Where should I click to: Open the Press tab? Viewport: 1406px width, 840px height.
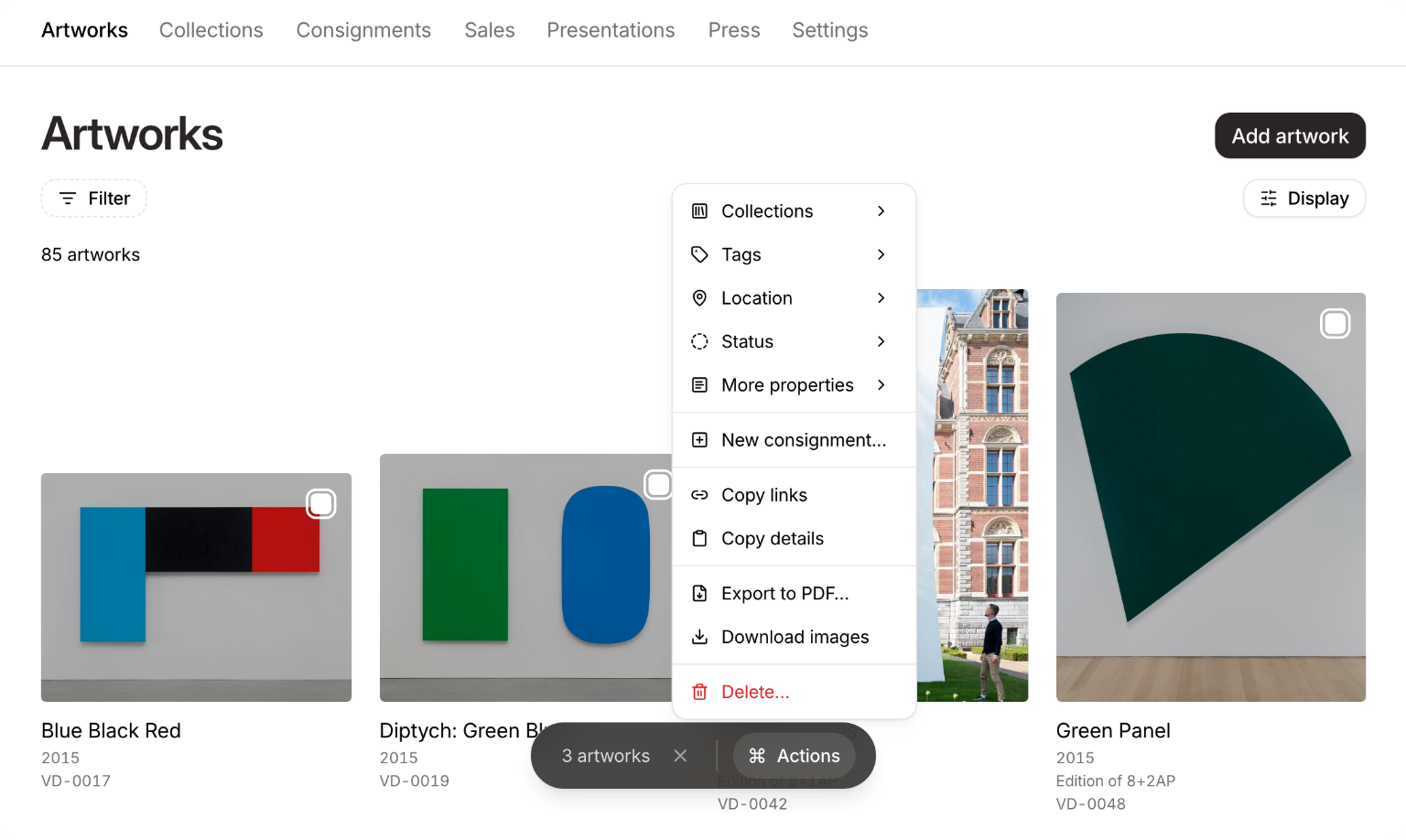click(x=734, y=30)
